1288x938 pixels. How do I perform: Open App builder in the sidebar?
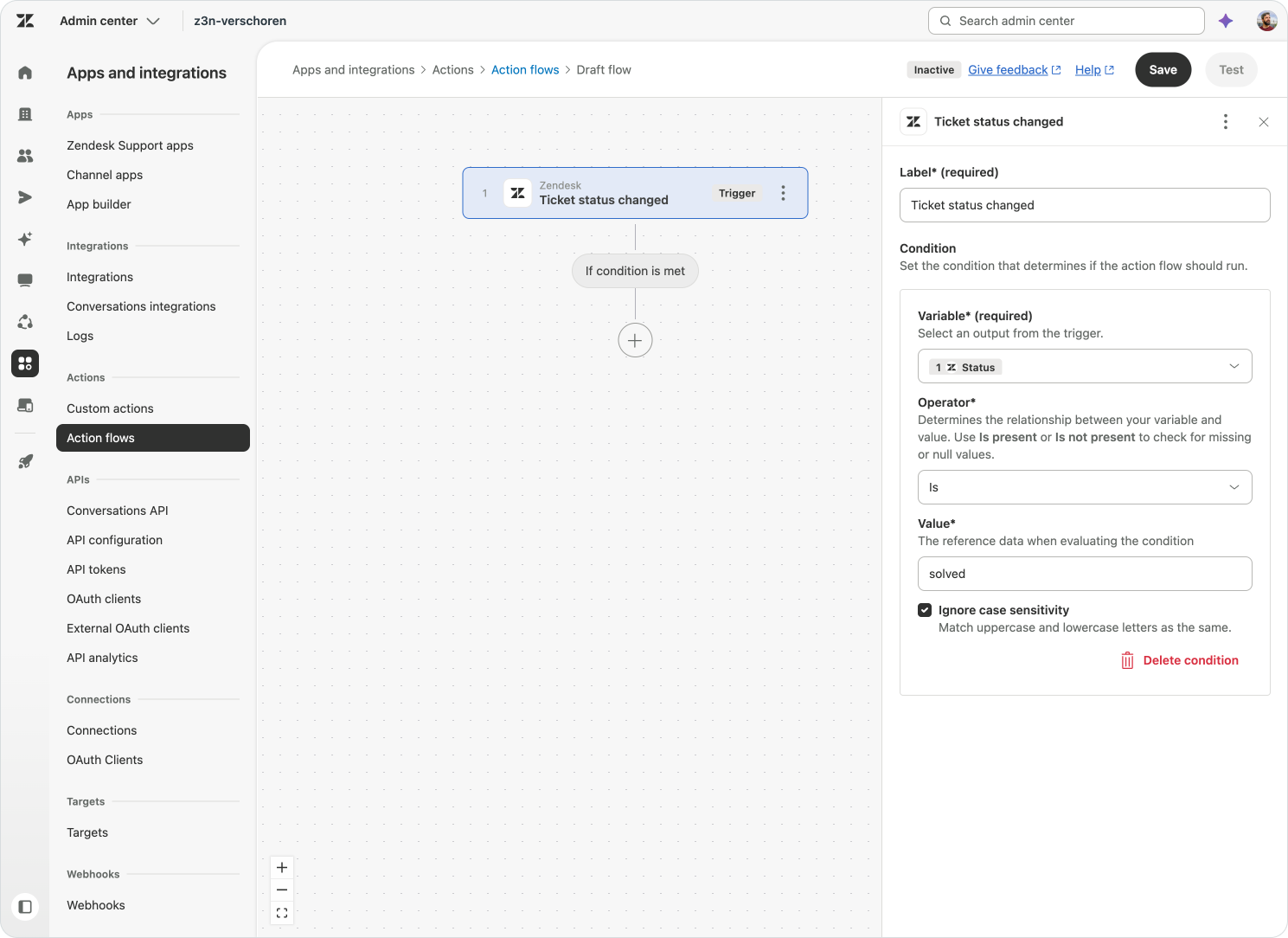(x=99, y=204)
